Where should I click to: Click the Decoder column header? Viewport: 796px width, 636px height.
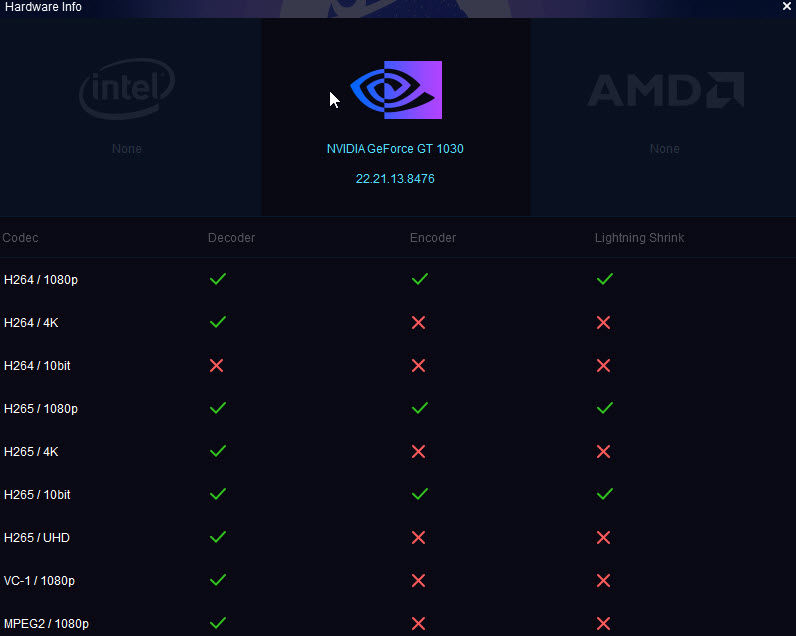point(231,238)
